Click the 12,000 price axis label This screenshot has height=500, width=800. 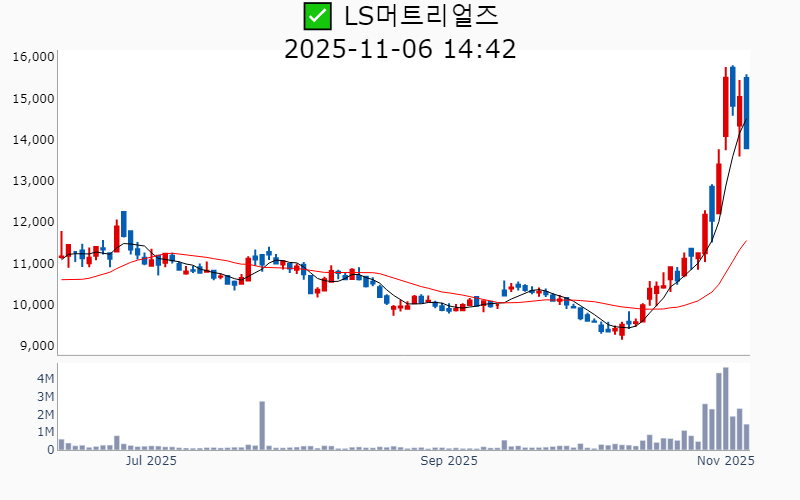click(x=33, y=222)
